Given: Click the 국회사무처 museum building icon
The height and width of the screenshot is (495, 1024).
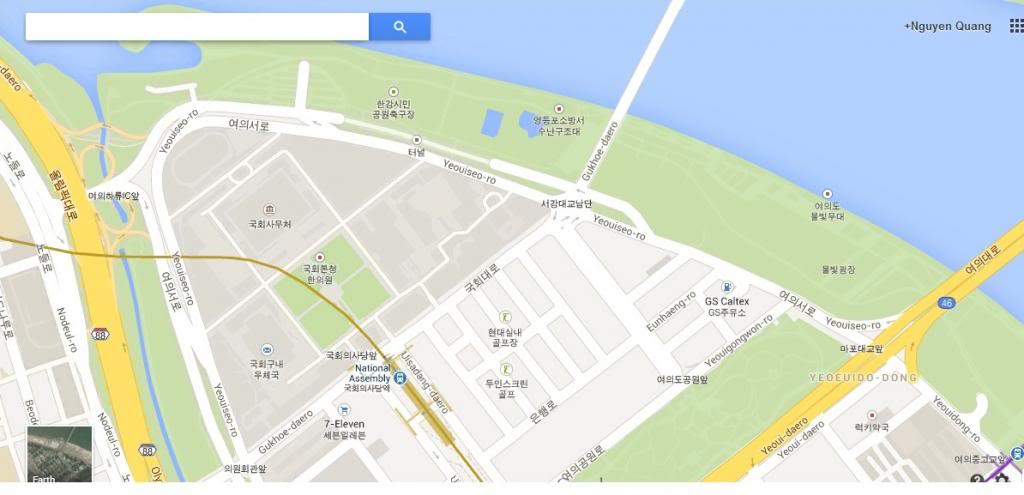Looking at the screenshot, I should pos(269,210).
